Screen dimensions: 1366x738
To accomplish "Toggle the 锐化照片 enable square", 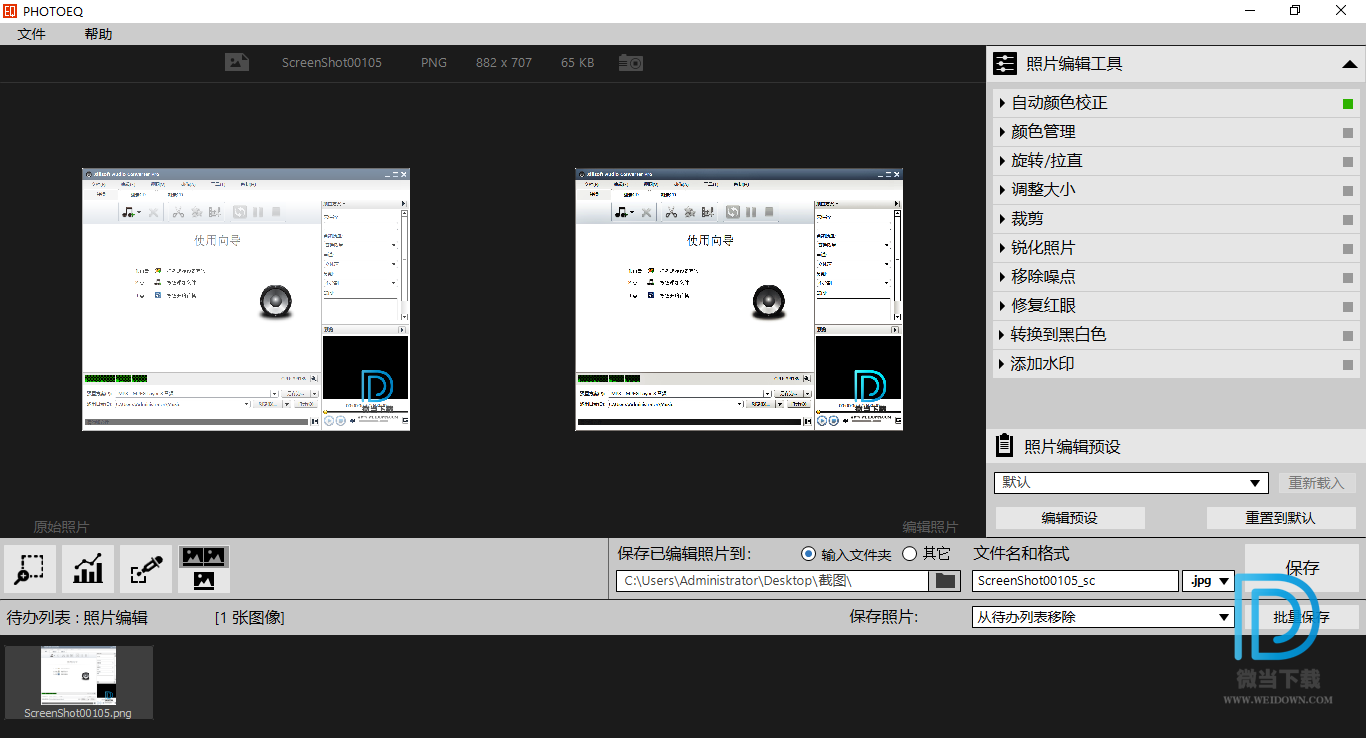I will pos(1348,249).
